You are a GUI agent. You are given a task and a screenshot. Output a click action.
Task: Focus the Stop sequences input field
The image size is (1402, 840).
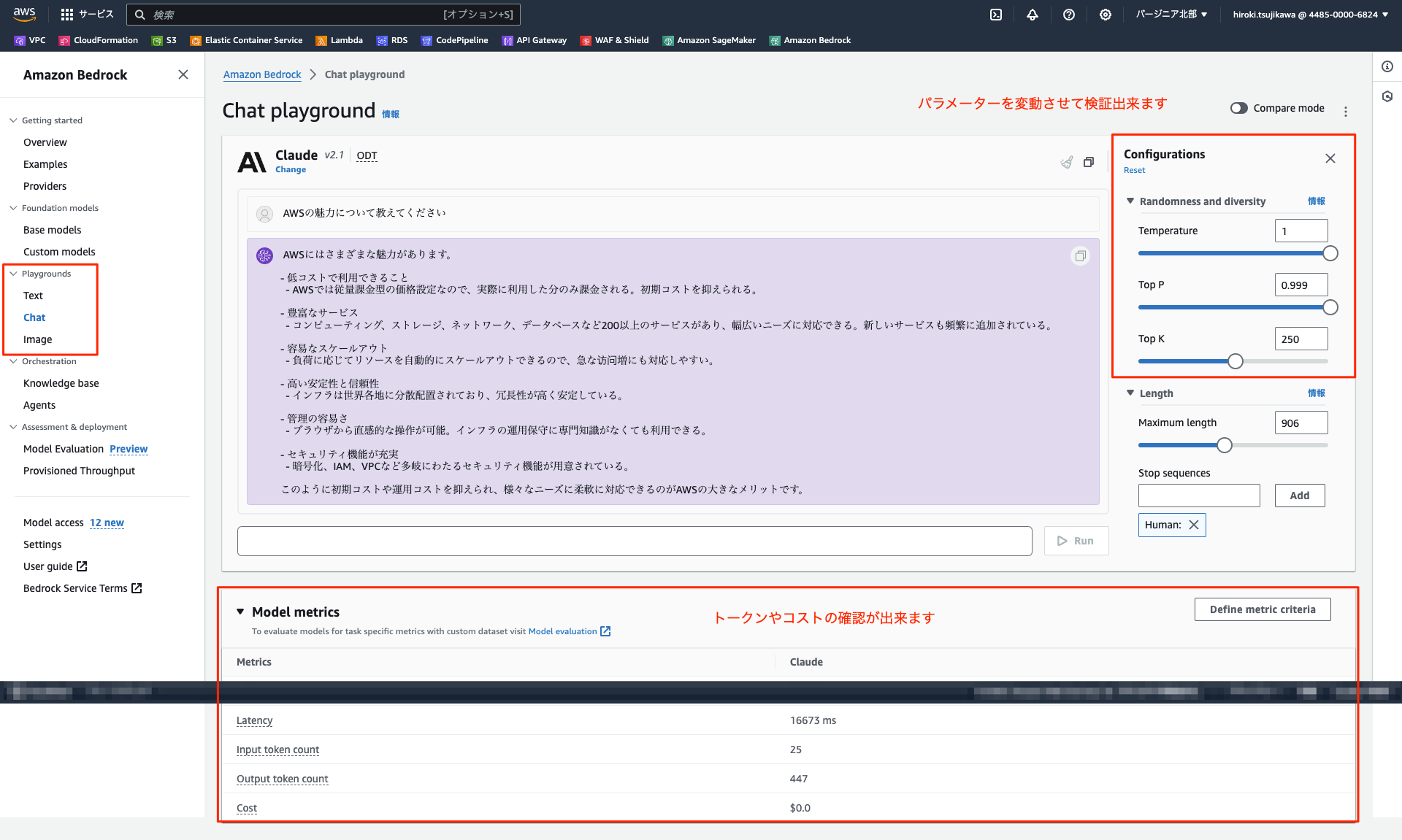tap(1199, 496)
